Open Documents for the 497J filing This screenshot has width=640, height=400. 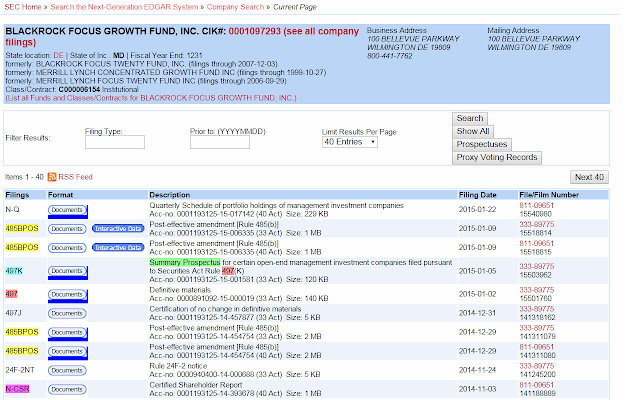pyautogui.click(x=67, y=313)
